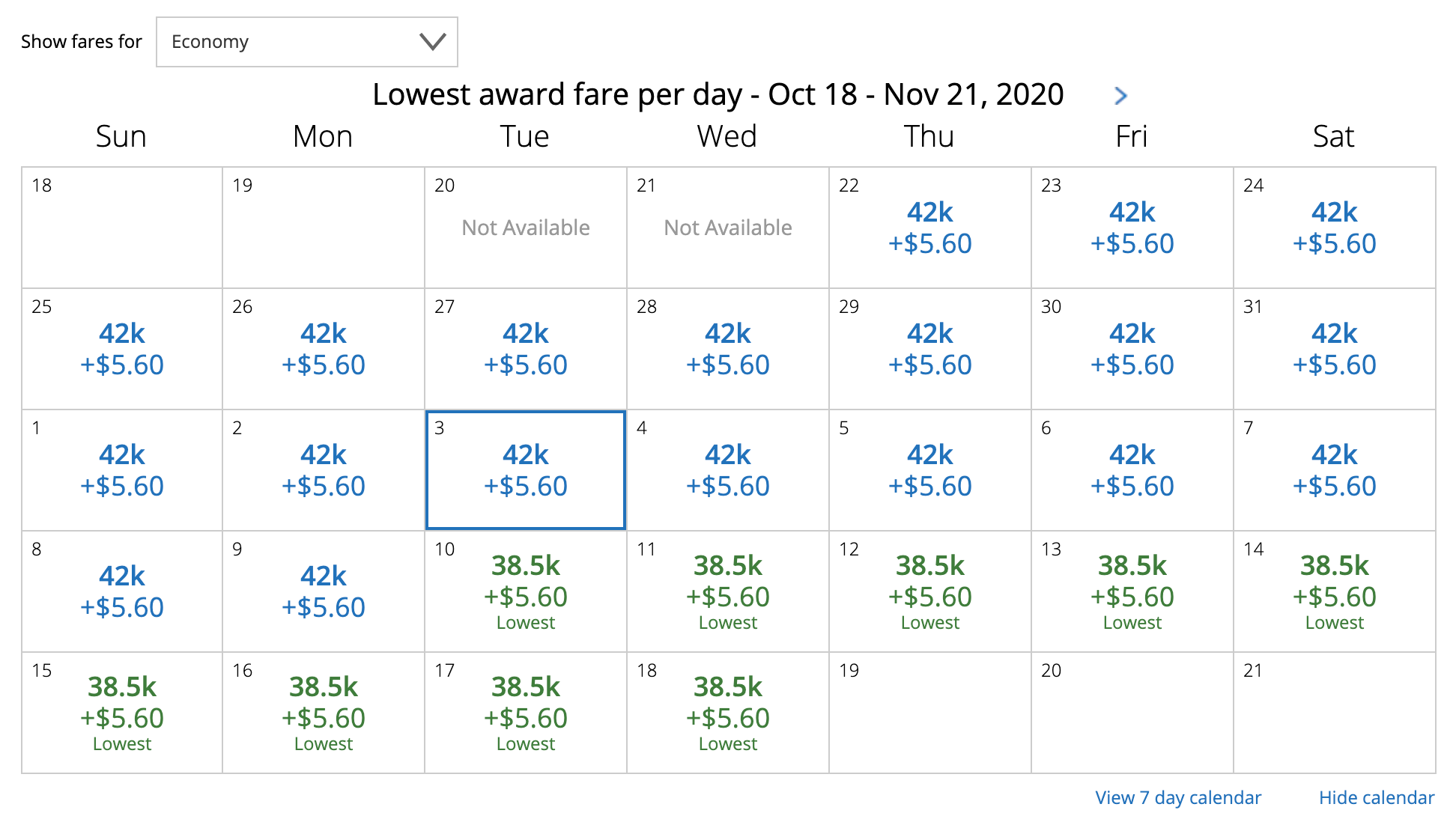Pick Sunday October 25 fare cell
This screenshot has height=816, width=1456.
pyautogui.click(x=122, y=349)
